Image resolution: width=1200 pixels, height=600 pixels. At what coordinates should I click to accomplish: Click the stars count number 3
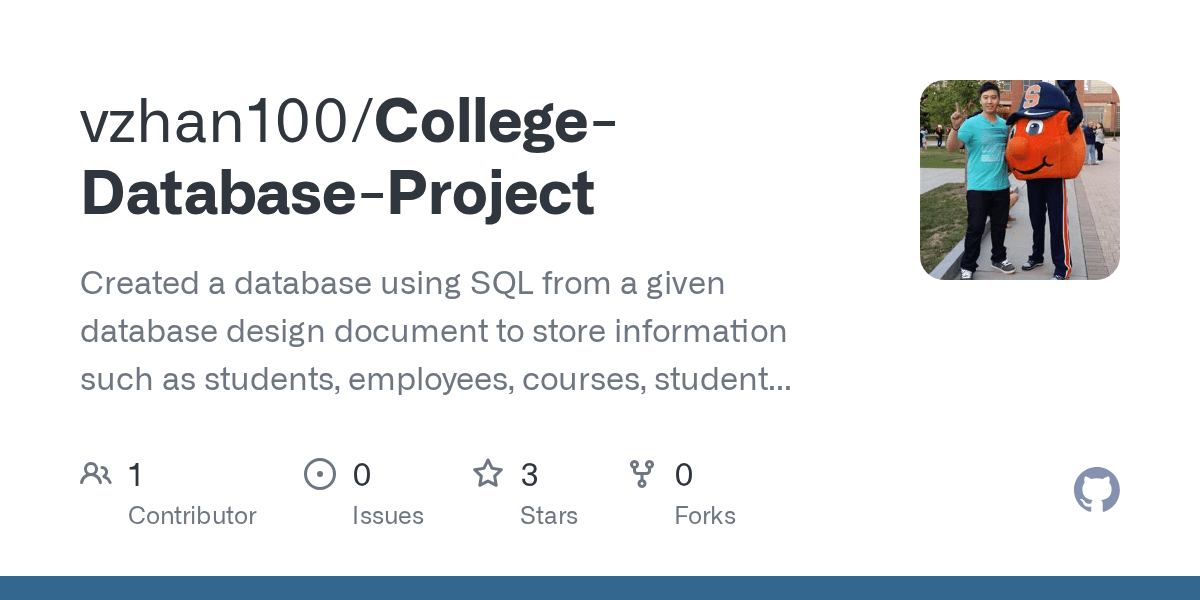(x=529, y=475)
